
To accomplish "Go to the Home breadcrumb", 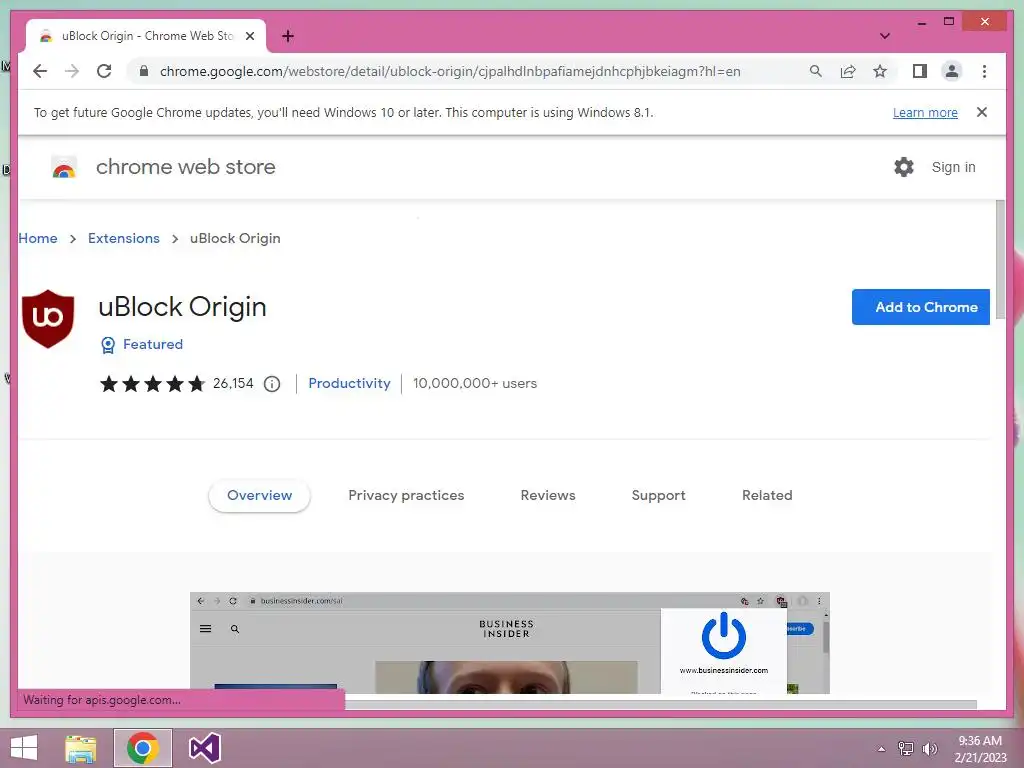I will point(38,238).
